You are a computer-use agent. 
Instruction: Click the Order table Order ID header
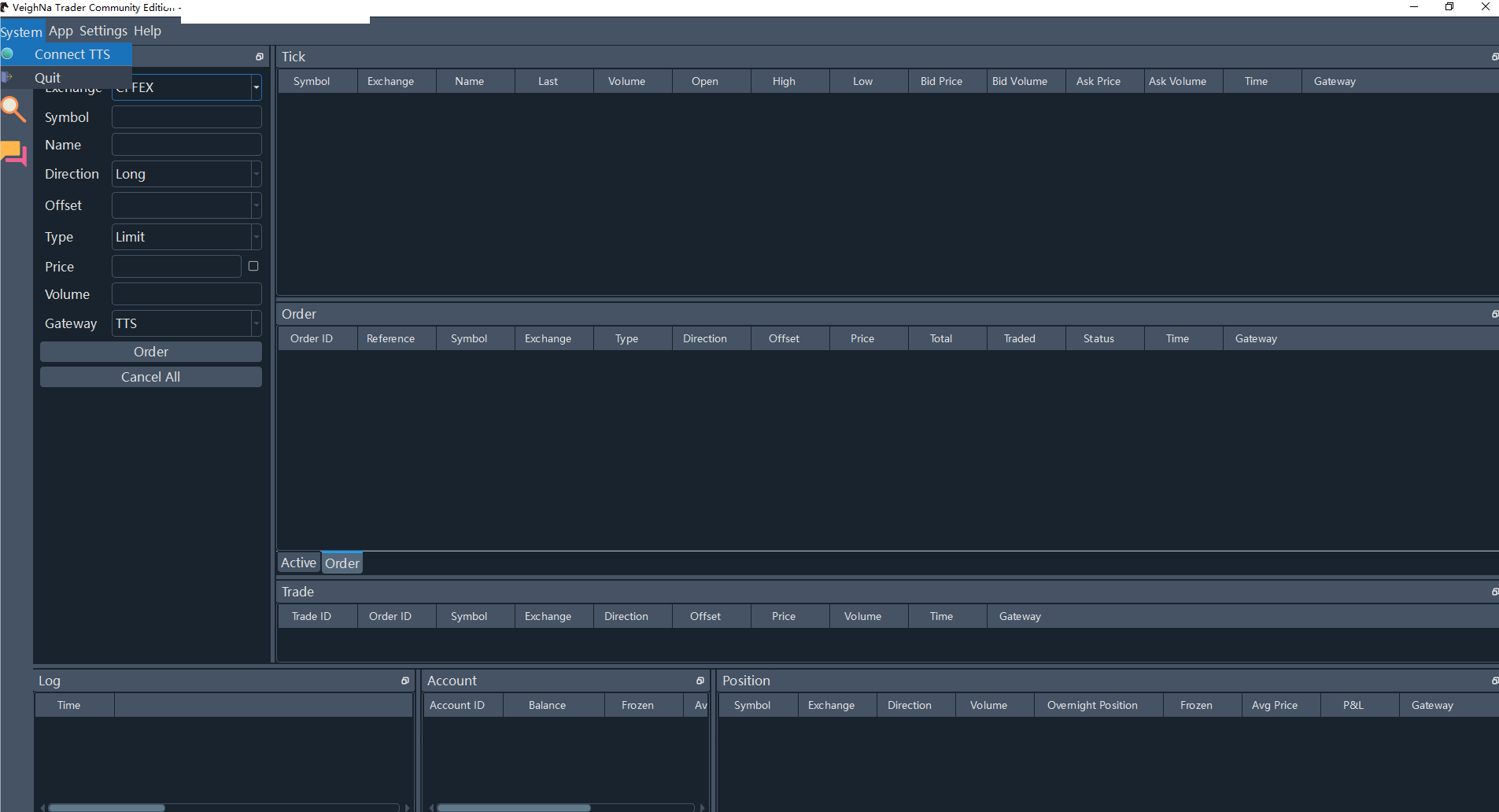tap(318, 338)
